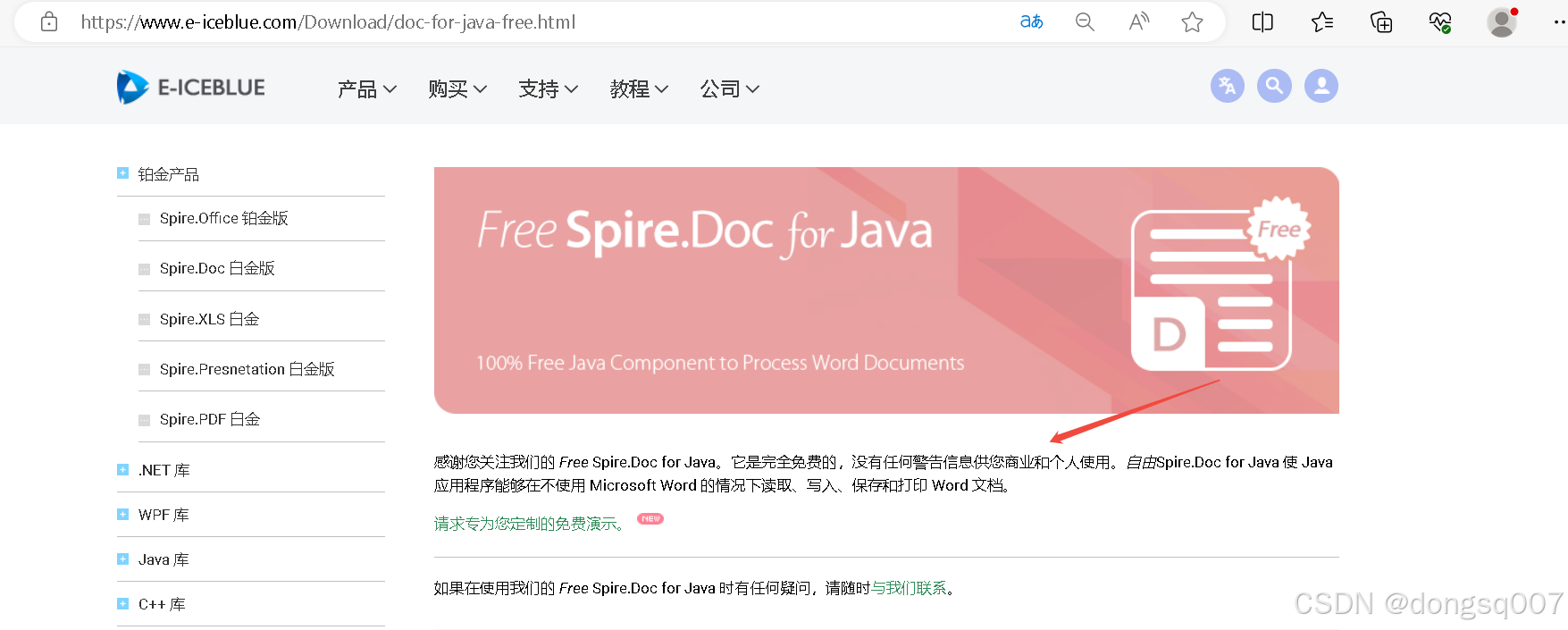Click the .NET 库 label
Screen dimensions: 1568x630
tap(164, 470)
